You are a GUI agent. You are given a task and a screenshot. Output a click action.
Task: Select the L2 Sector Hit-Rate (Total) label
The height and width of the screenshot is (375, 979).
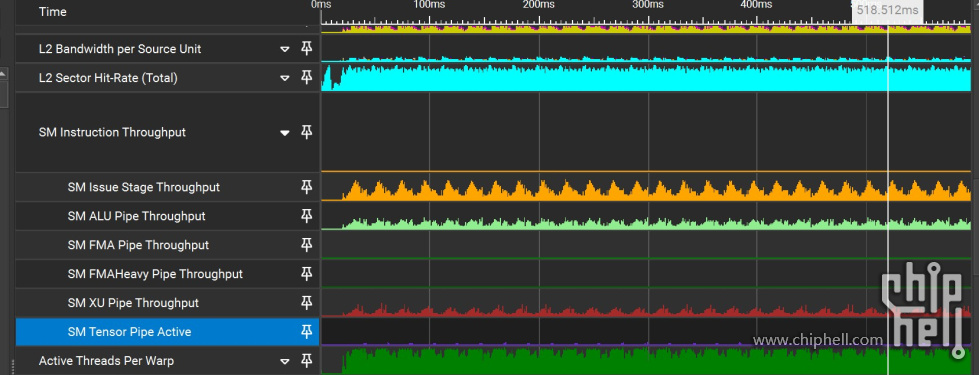click(108, 78)
